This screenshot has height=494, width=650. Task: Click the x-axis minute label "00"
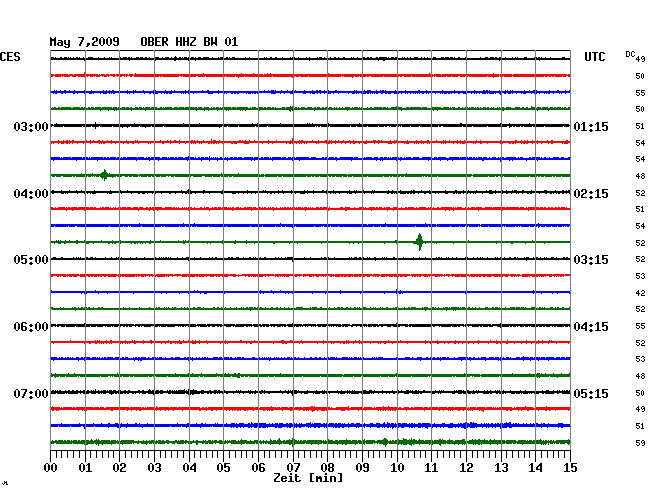pyautogui.click(x=51, y=467)
